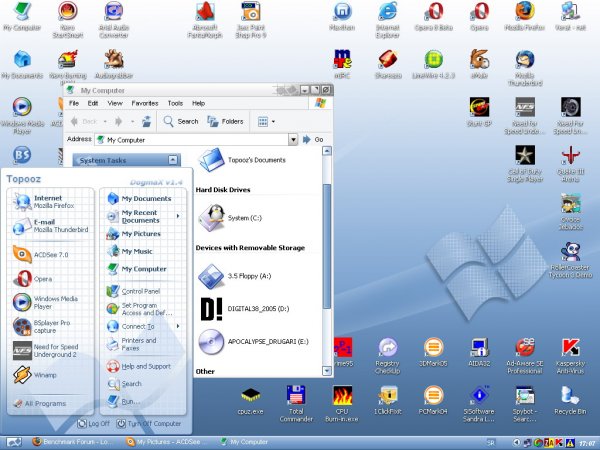Image resolution: width=600 pixels, height=450 pixels.
Task: Open the Call of Duty Single Player icon
Action: coord(525,164)
